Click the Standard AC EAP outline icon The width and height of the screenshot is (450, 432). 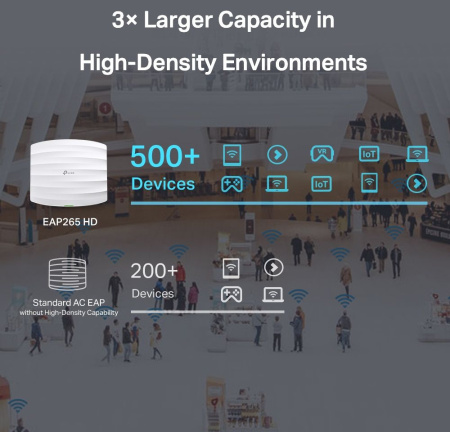click(x=67, y=274)
